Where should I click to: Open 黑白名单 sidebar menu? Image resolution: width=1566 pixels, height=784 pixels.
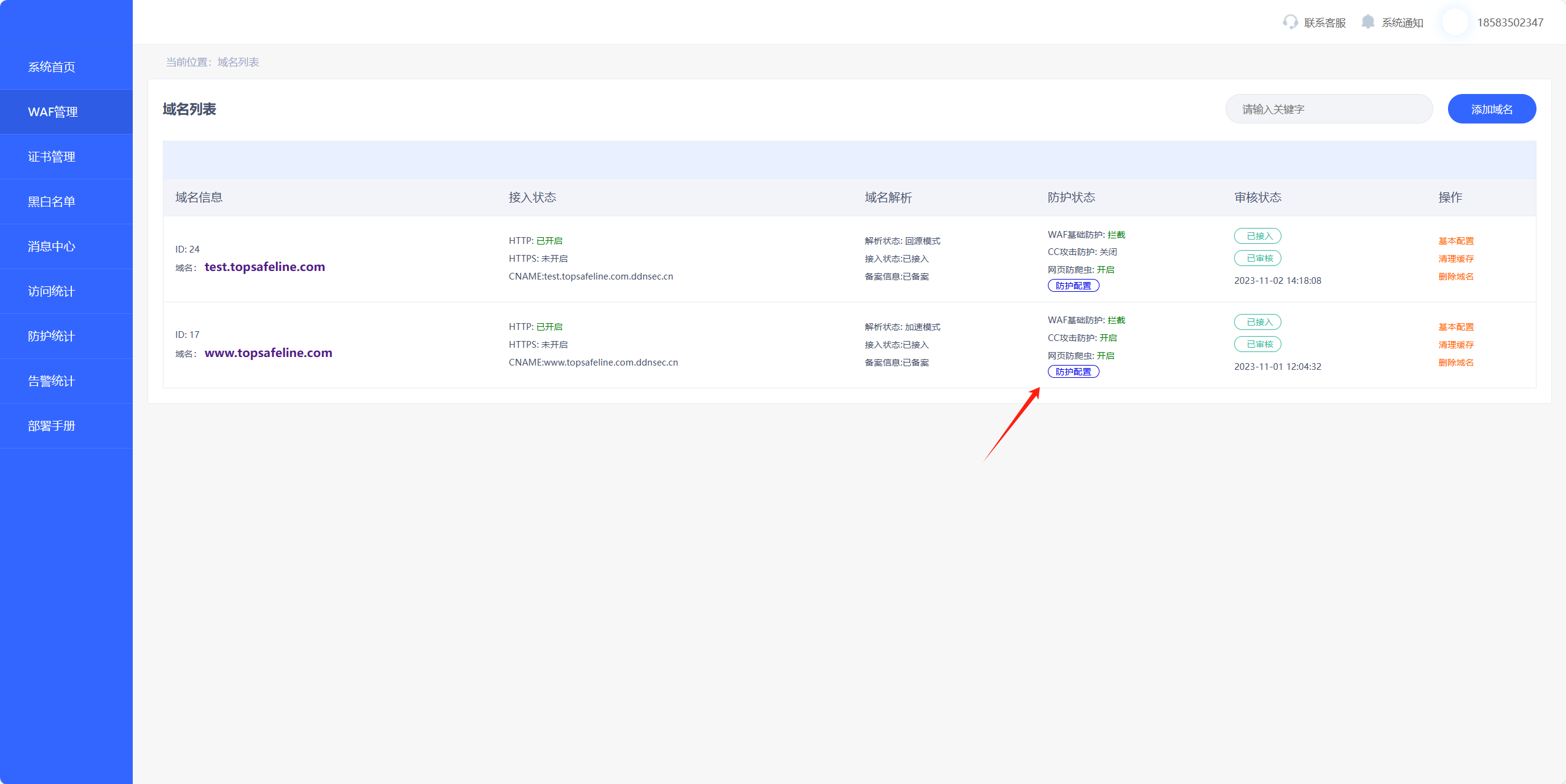click(x=52, y=202)
